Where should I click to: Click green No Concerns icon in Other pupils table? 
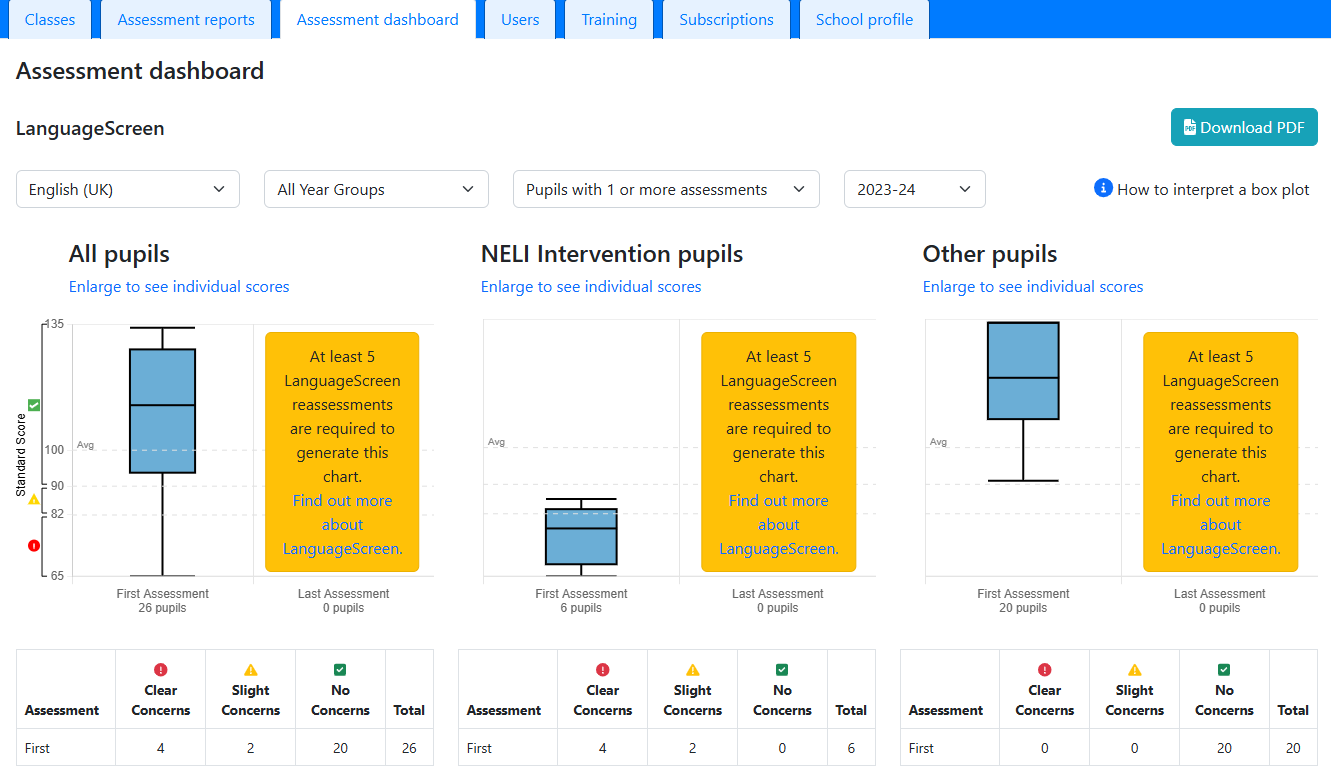click(1224, 670)
